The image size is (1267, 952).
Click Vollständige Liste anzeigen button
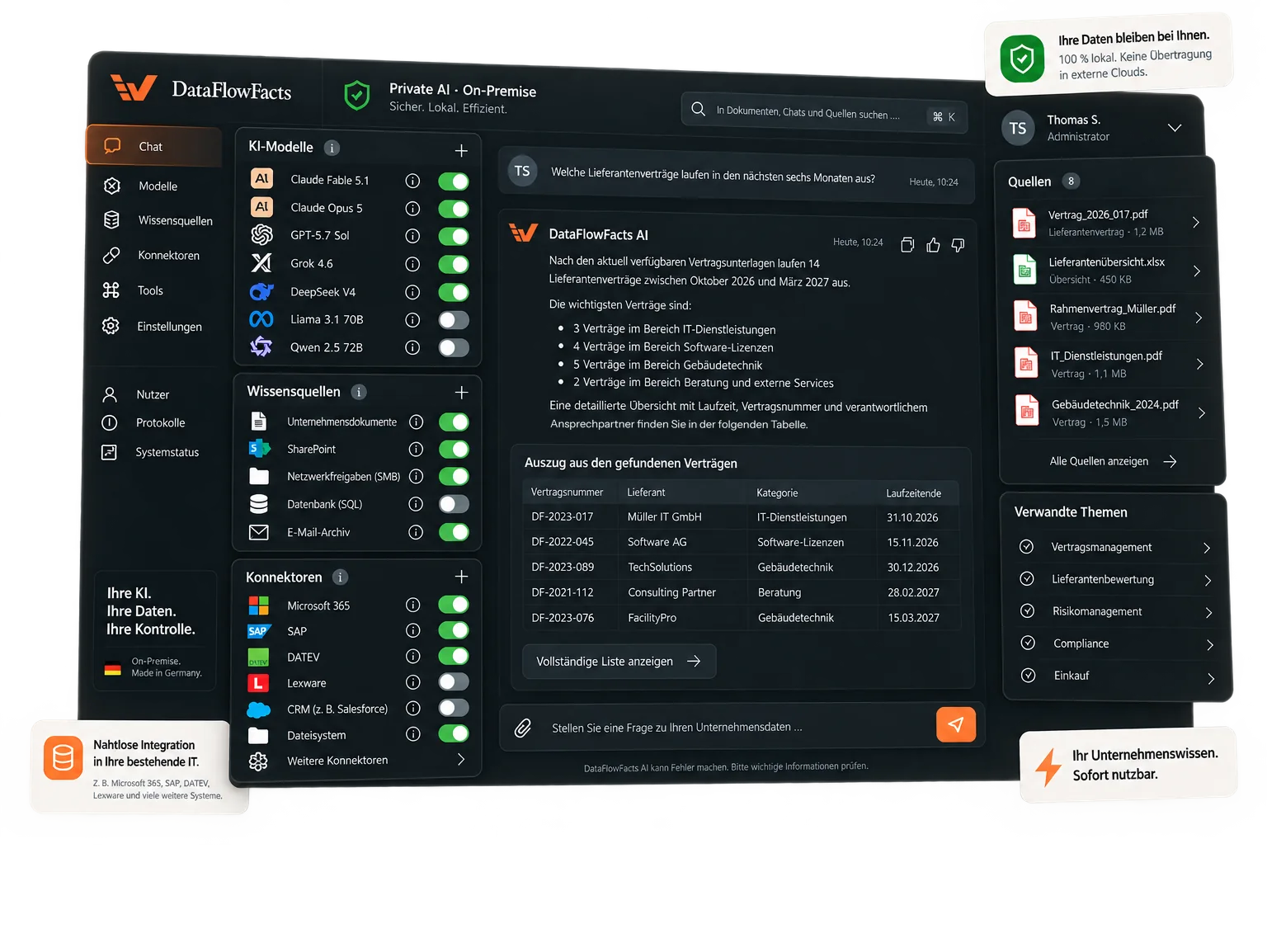click(x=619, y=662)
